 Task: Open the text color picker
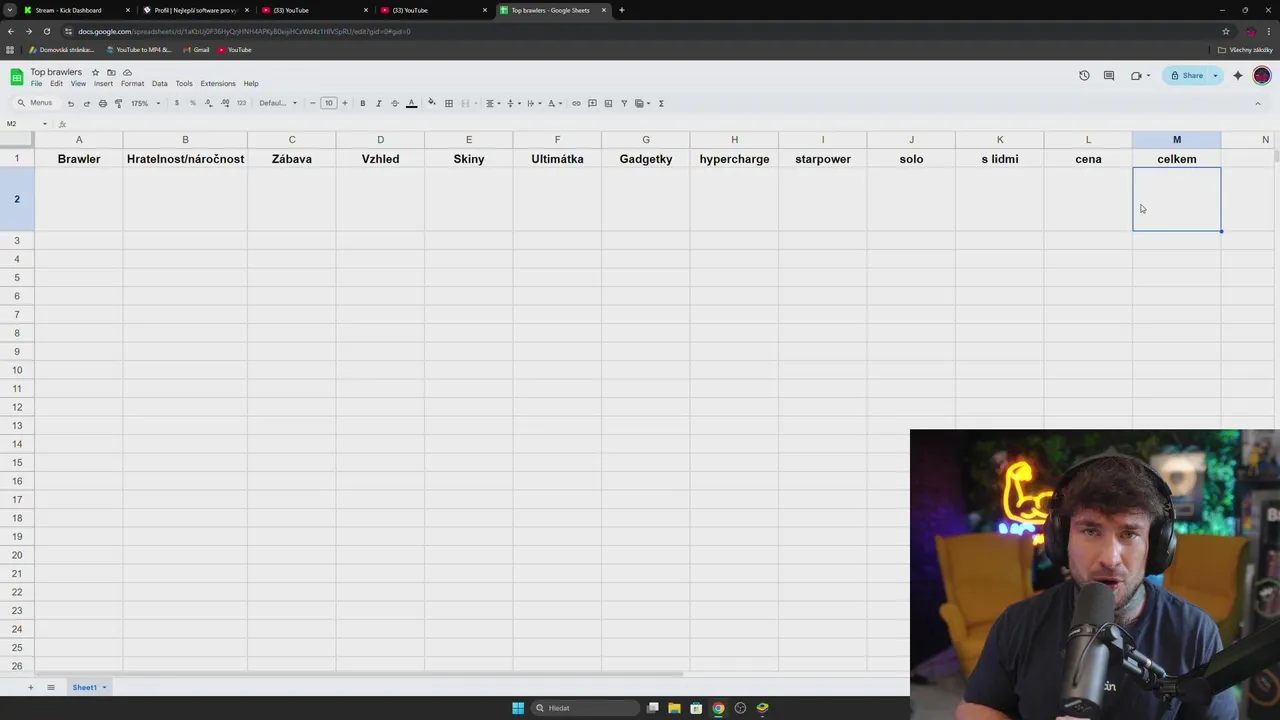pos(411,103)
